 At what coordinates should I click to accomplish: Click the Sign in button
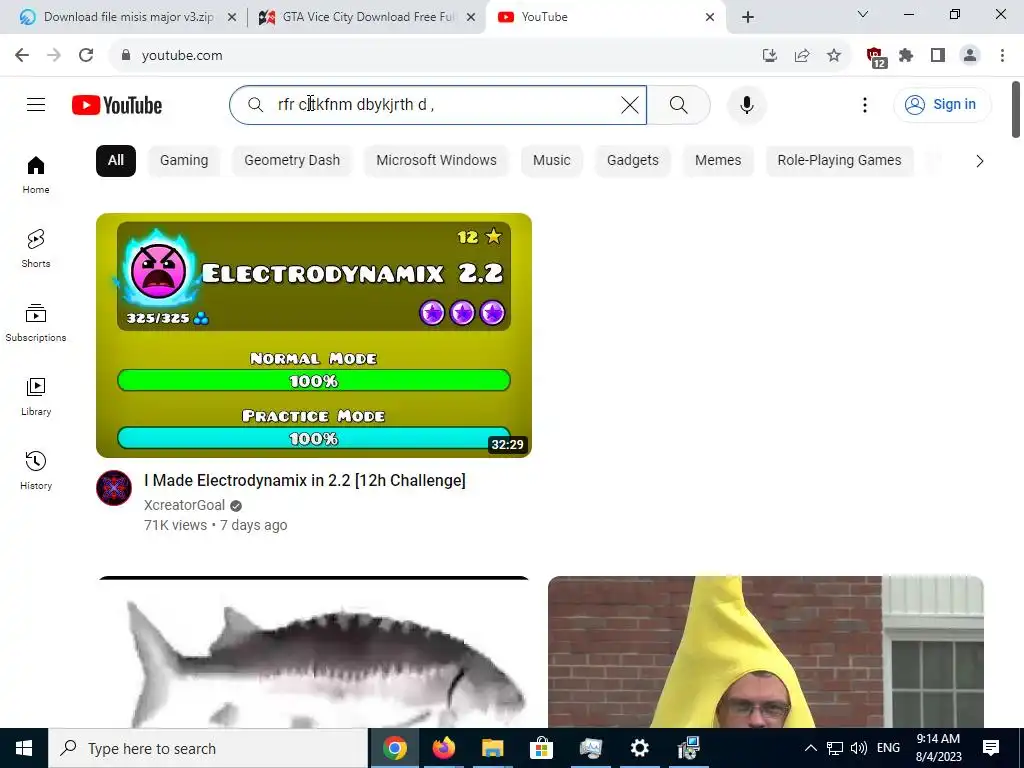point(942,104)
